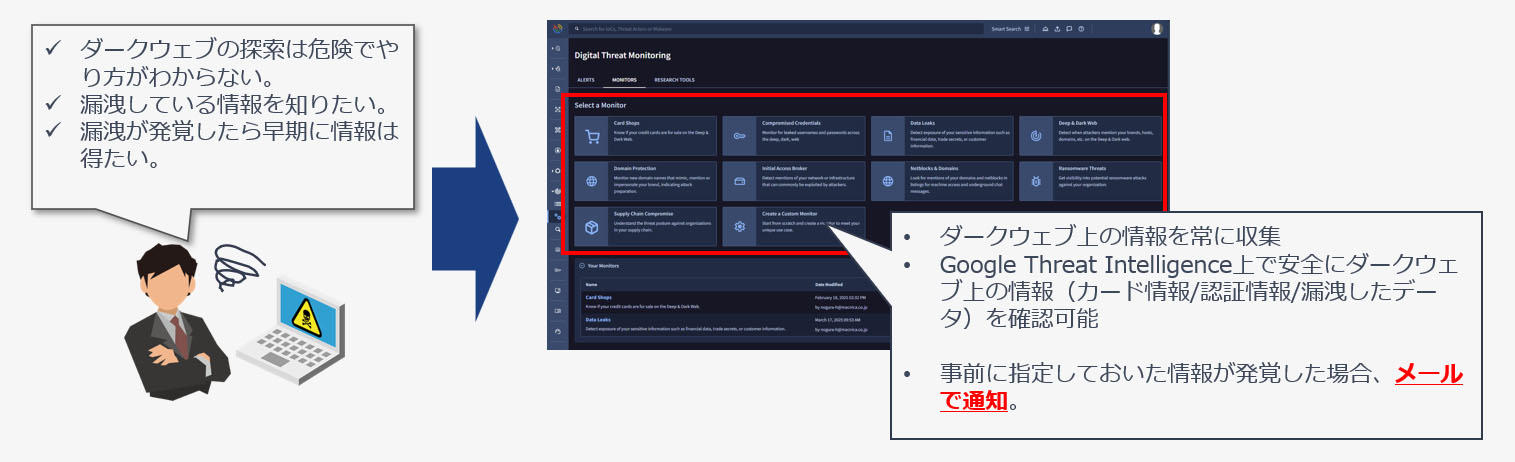This screenshot has width=1515, height=462.
Task: Switch to the Research Tools tab
Action: tap(674, 80)
